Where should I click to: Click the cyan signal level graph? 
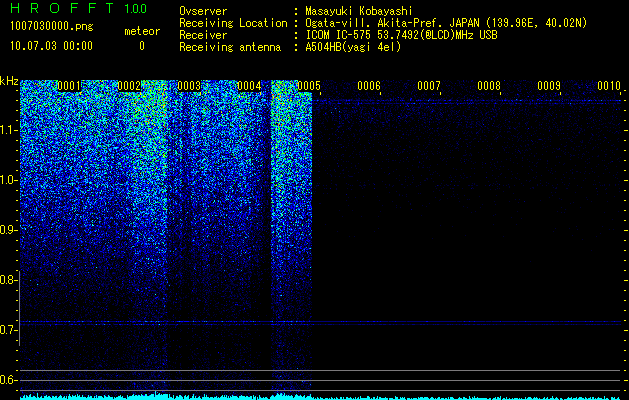point(321,397)
